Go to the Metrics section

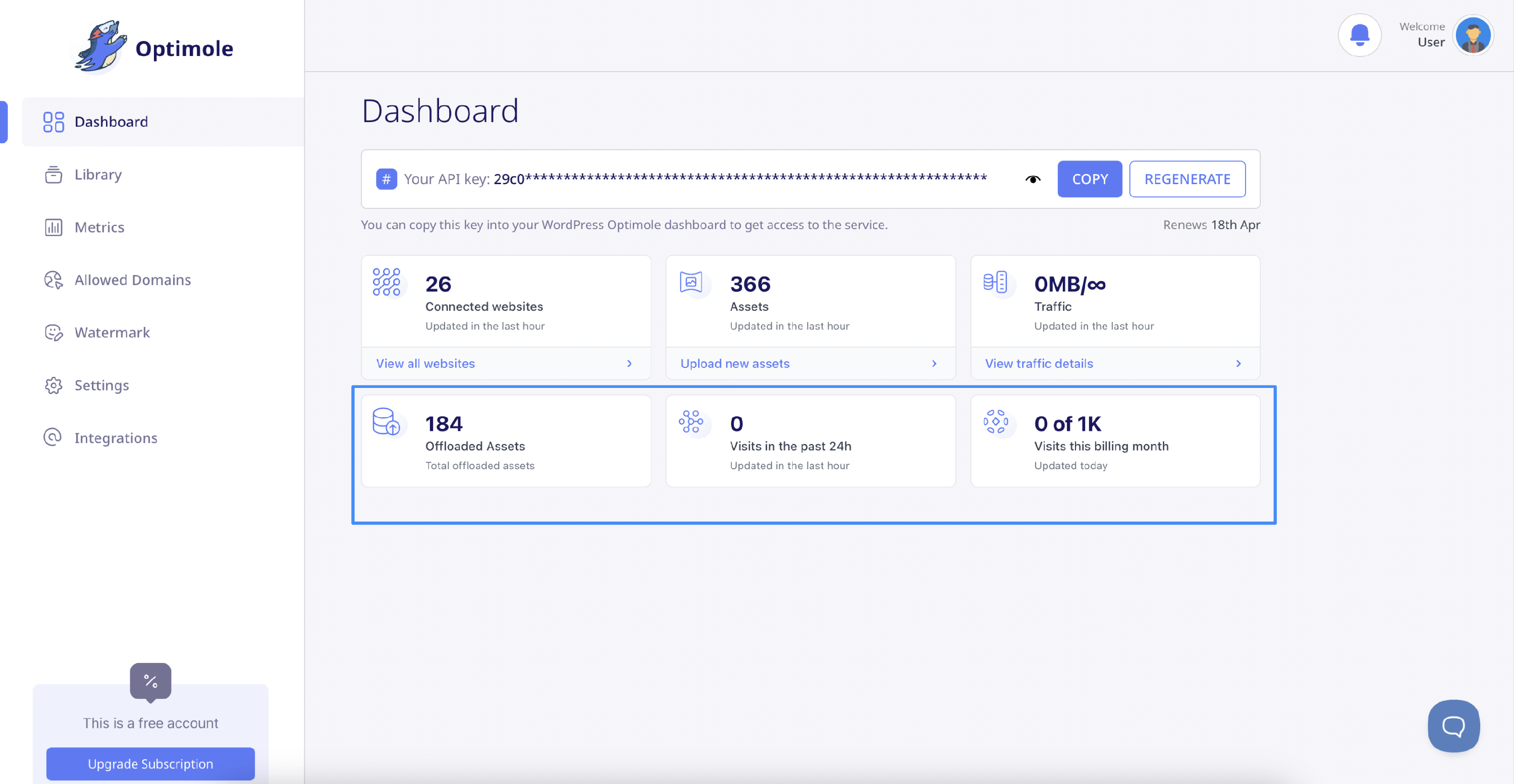(99, 227)
